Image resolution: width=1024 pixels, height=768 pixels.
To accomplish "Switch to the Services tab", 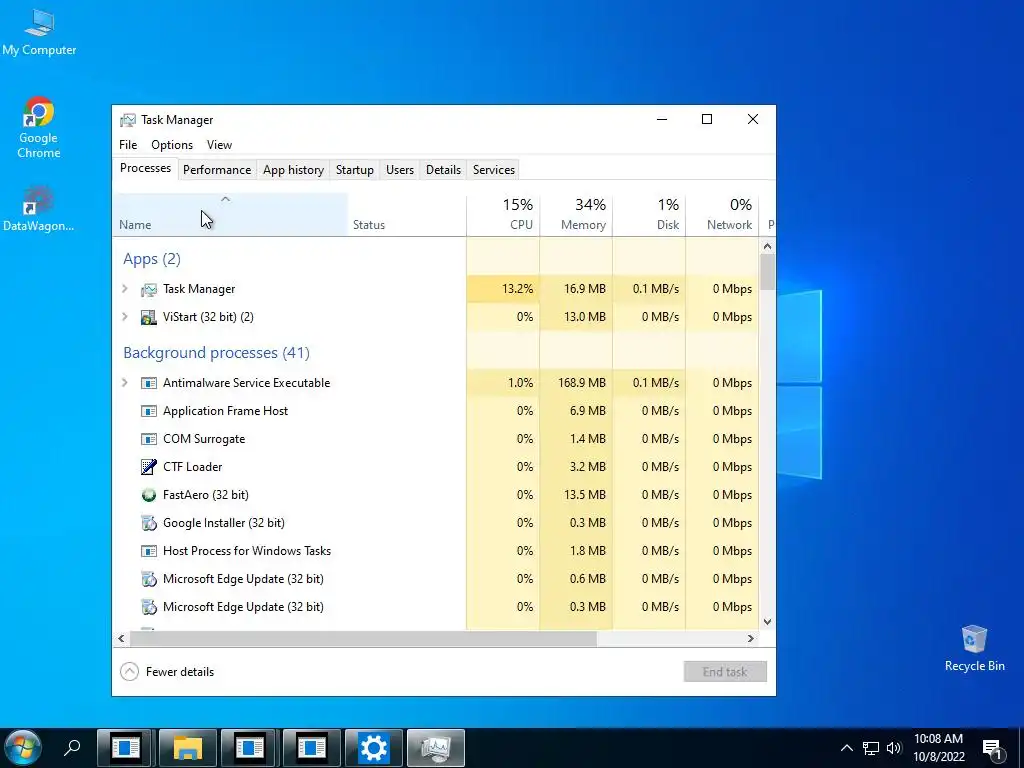I will point(494,170).
